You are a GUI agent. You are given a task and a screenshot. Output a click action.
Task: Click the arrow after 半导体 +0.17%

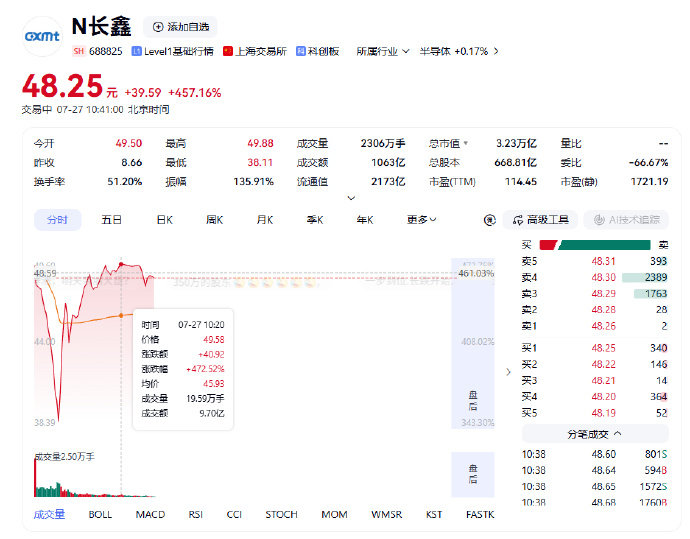pyautogui.click(x=496, y=51)
